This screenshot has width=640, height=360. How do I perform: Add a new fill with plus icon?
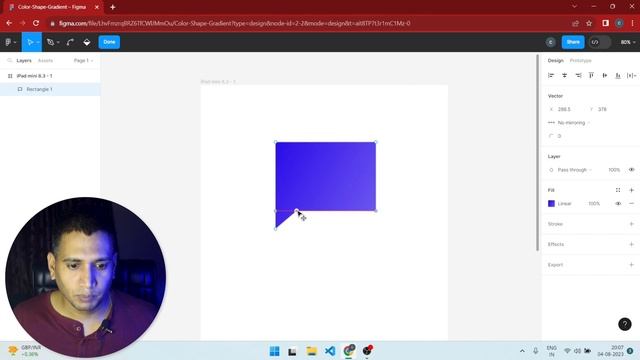[631, 190]
